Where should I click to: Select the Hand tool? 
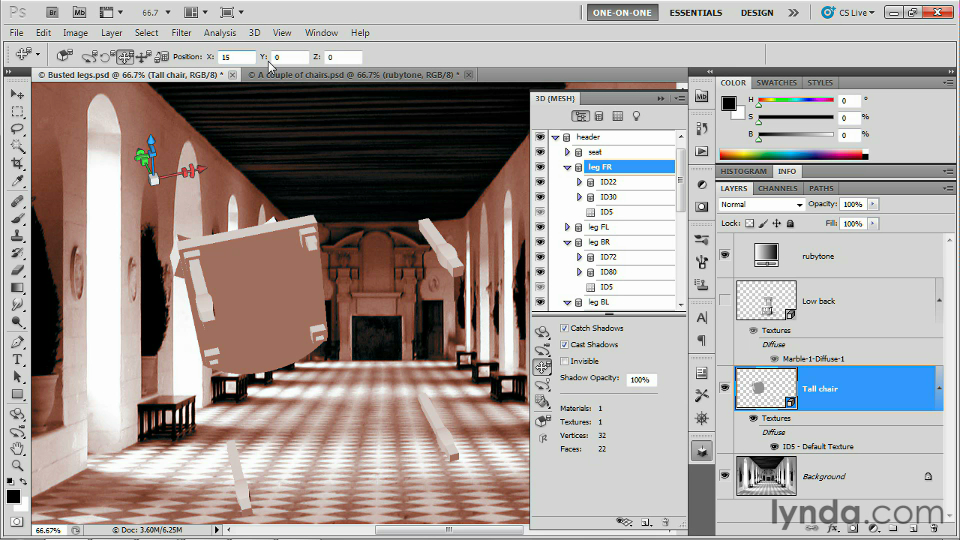17,449
